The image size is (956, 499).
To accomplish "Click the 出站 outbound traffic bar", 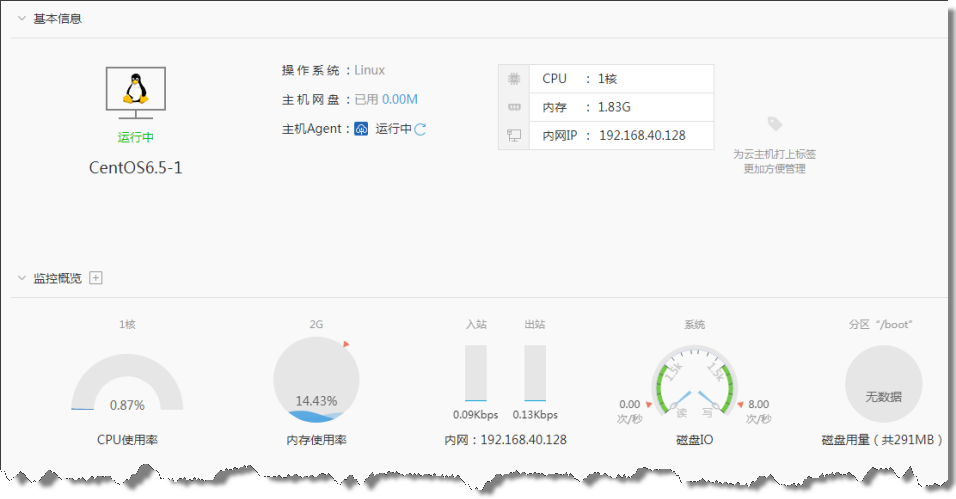I will coord(535,374).
